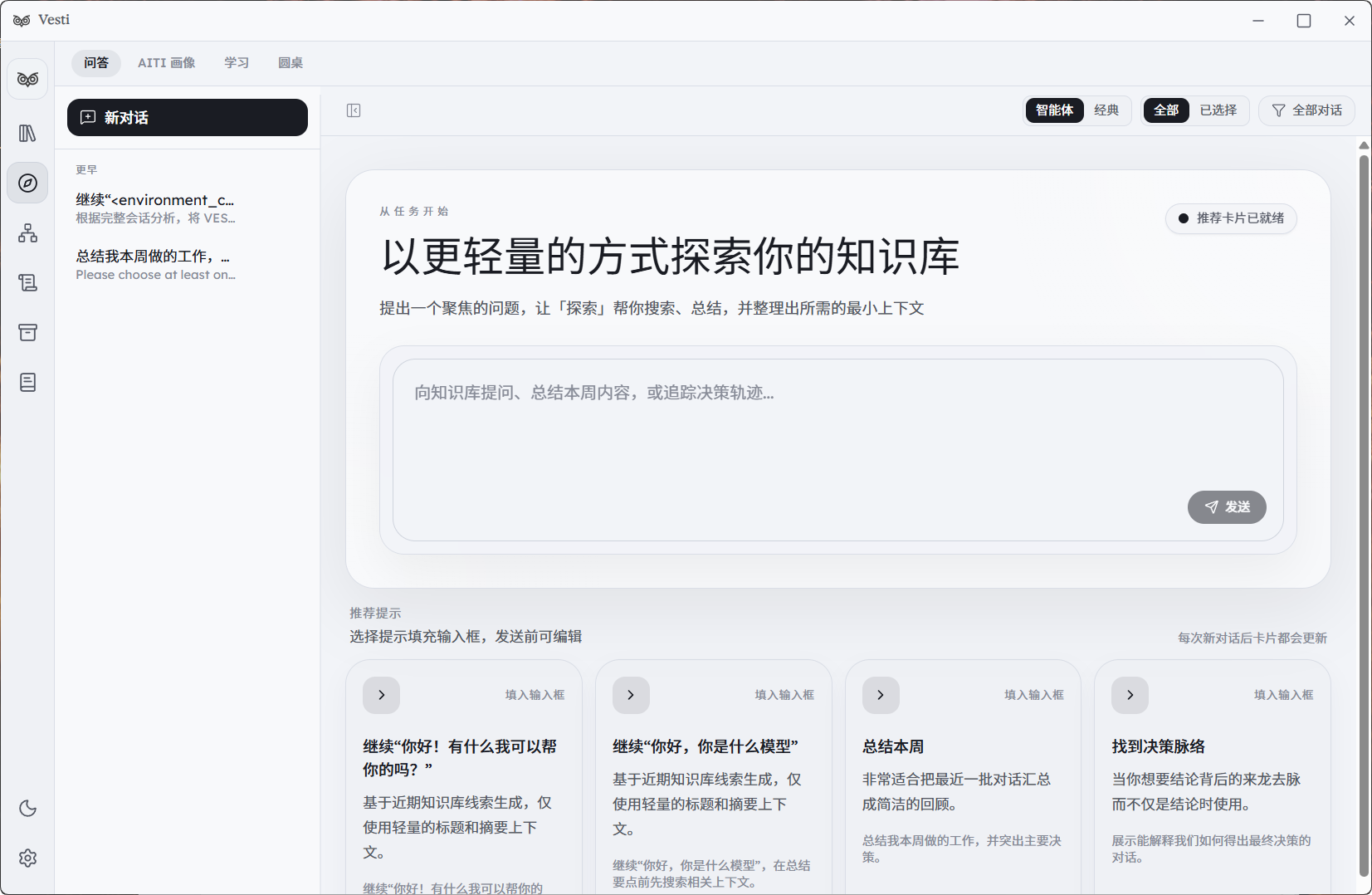1372x895 pixels.
Task: Select 智能体 mode toggle
Action: 1055,110
